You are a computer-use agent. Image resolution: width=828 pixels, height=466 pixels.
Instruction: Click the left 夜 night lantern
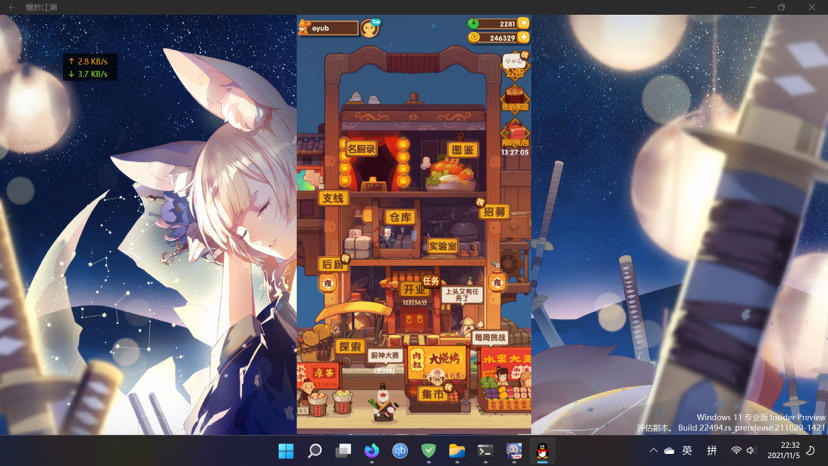(328, 283)
